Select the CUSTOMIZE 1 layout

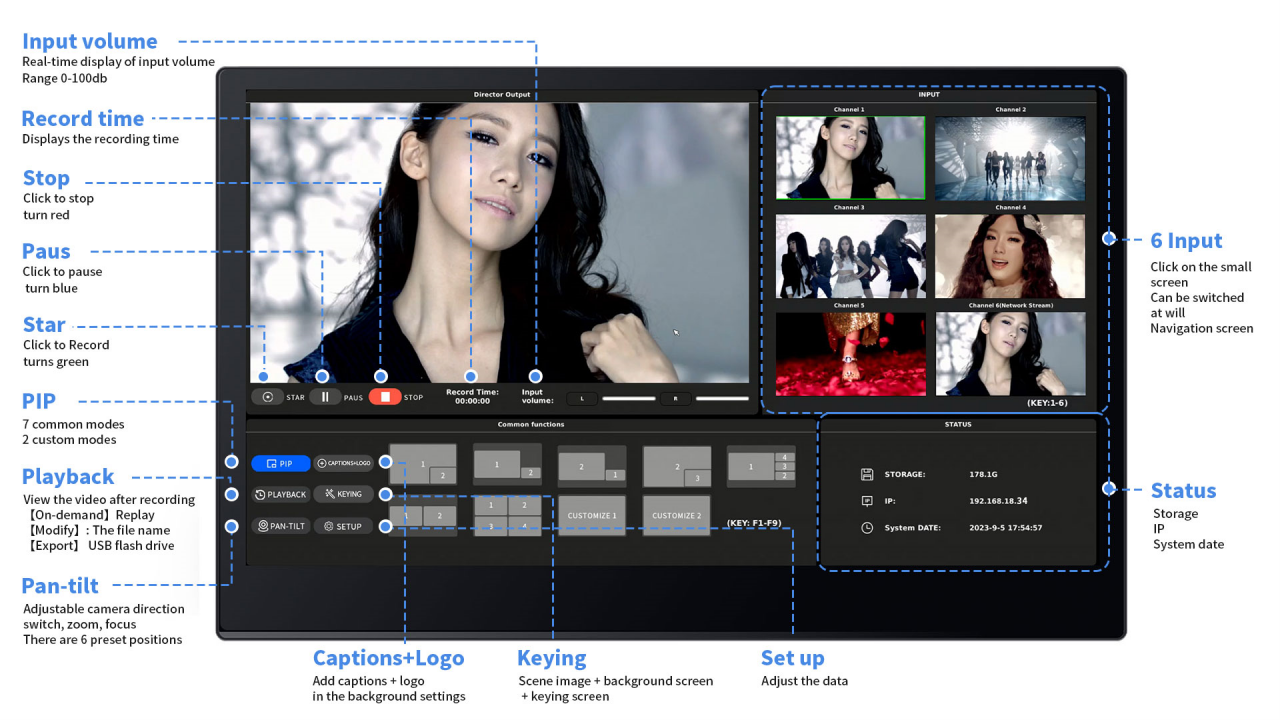(592, 516)
